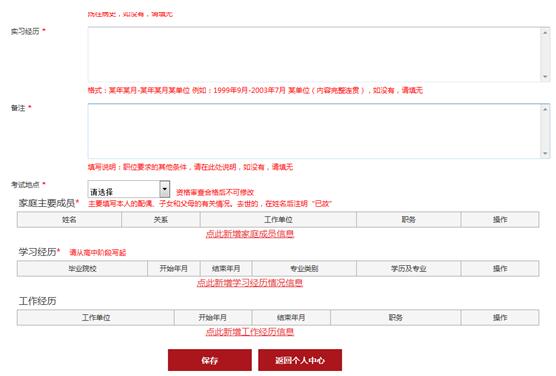Click 点此新增学习经历情况信息 link
The image size is (556, 376).
tap(250, 283)
